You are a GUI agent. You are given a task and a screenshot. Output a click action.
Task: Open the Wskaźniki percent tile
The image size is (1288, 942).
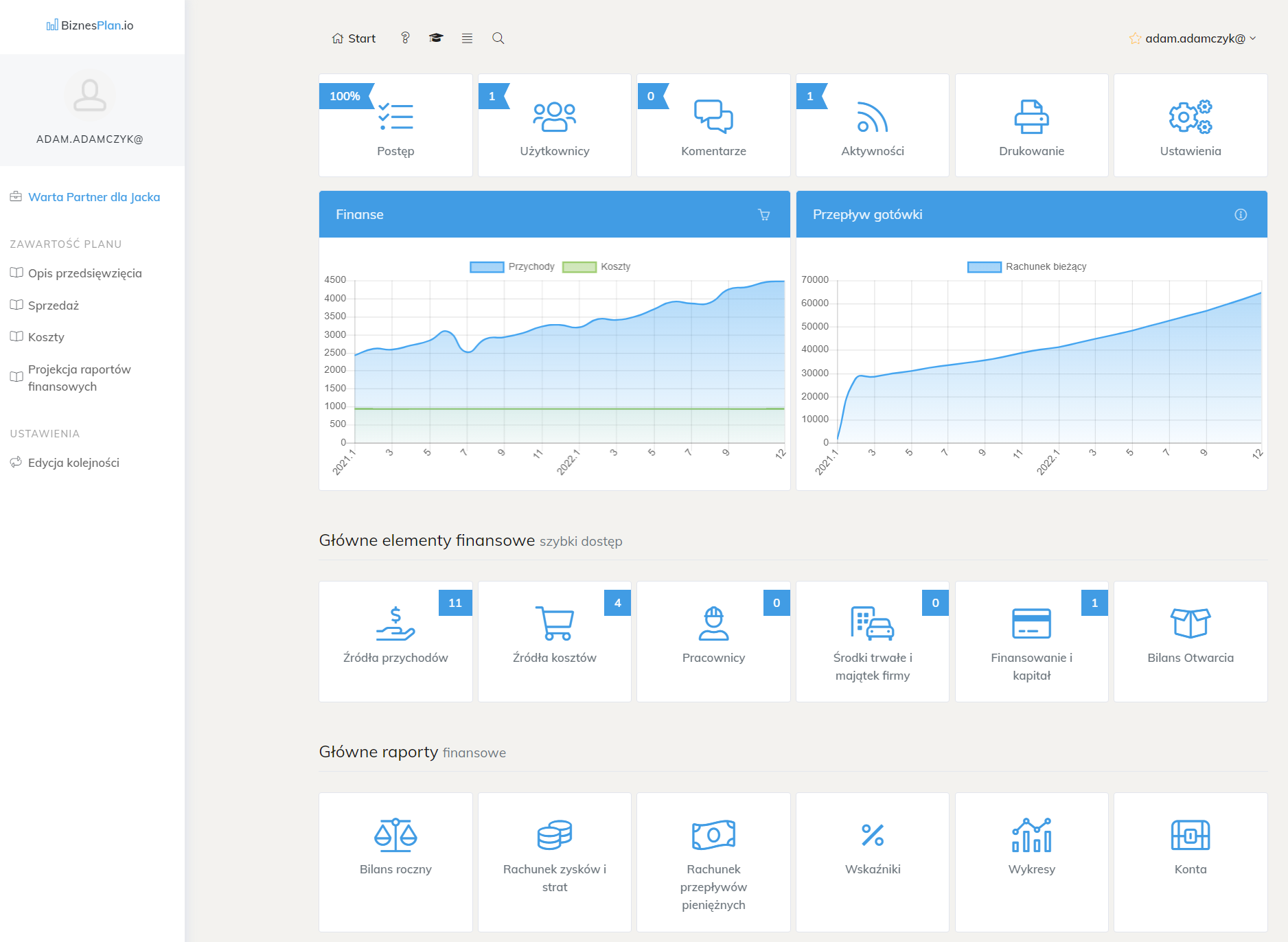(873, 862)
